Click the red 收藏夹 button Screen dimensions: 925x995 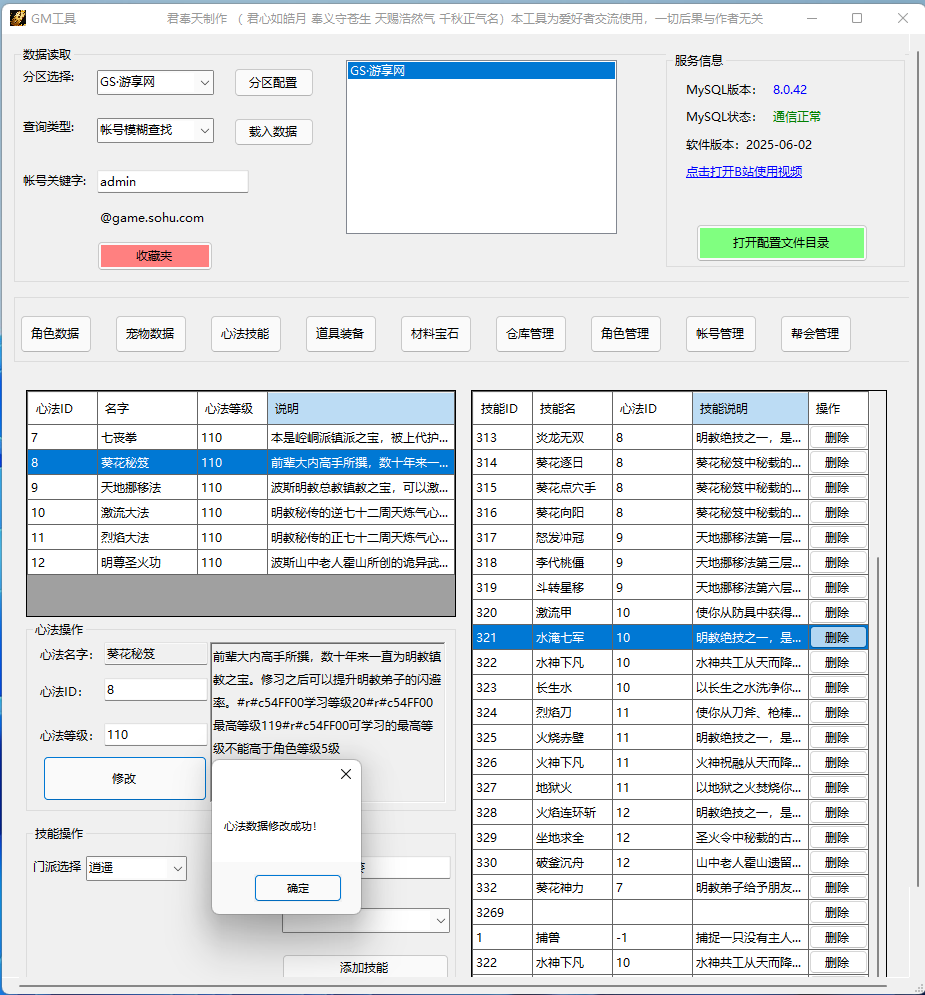[x=154, y=256]
